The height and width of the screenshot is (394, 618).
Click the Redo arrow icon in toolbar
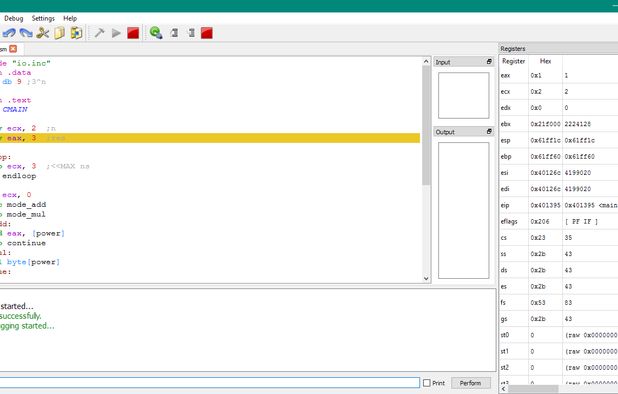coord(26,33)
